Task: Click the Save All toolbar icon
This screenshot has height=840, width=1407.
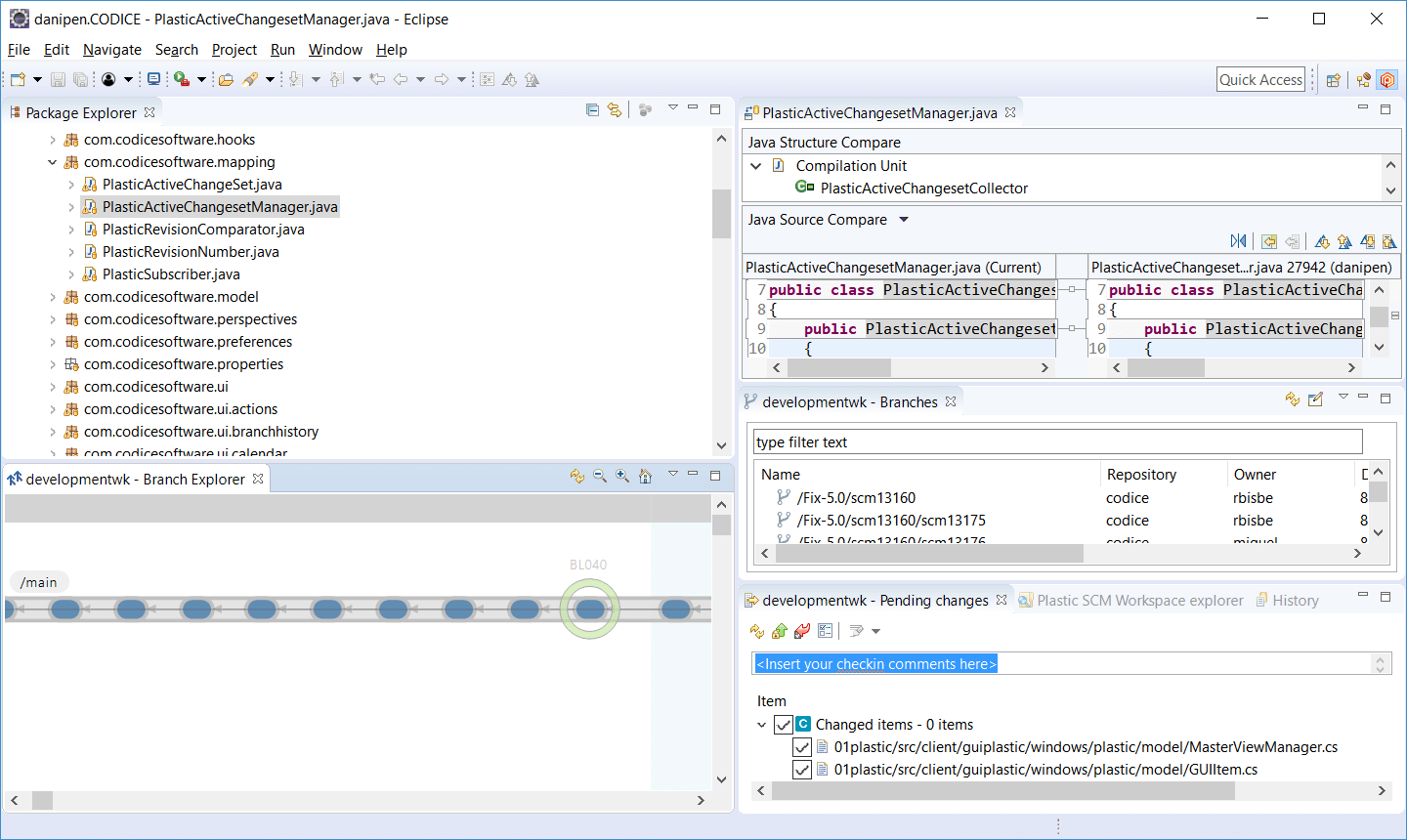Action: click(80, 79)
